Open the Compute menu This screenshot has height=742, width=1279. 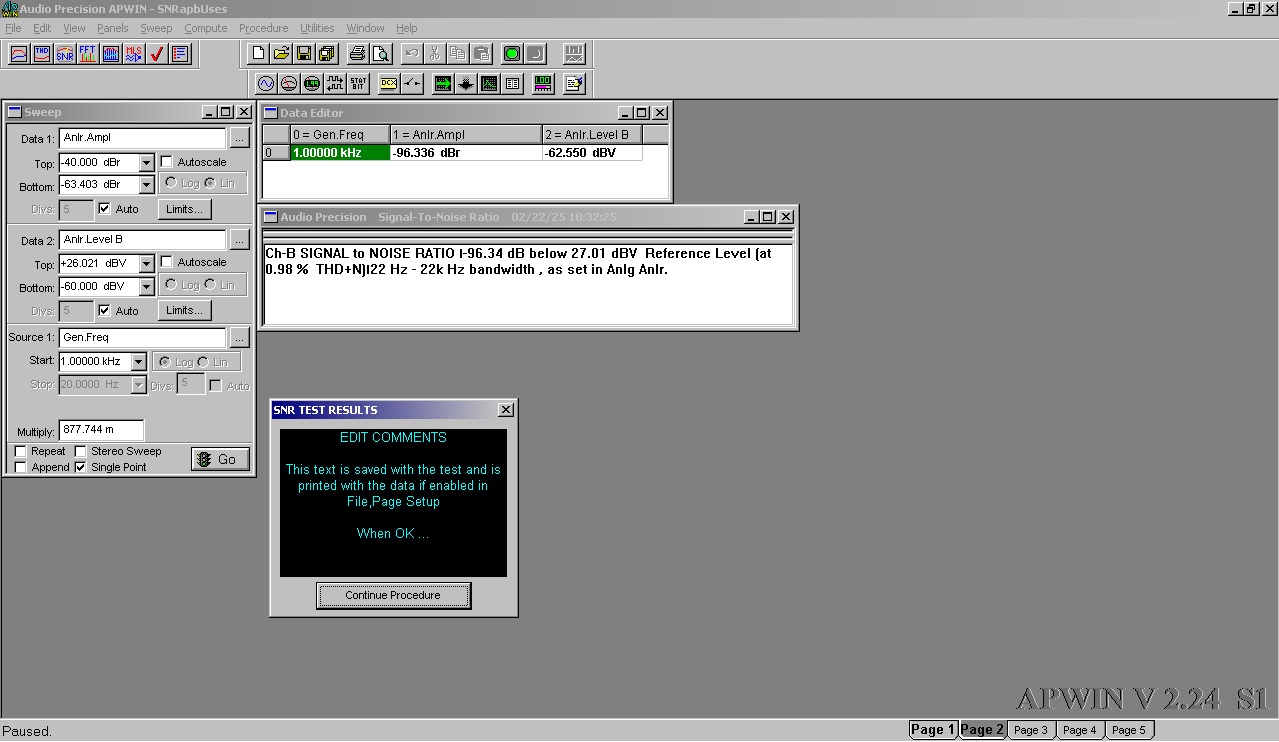click(x=205, y=28)
